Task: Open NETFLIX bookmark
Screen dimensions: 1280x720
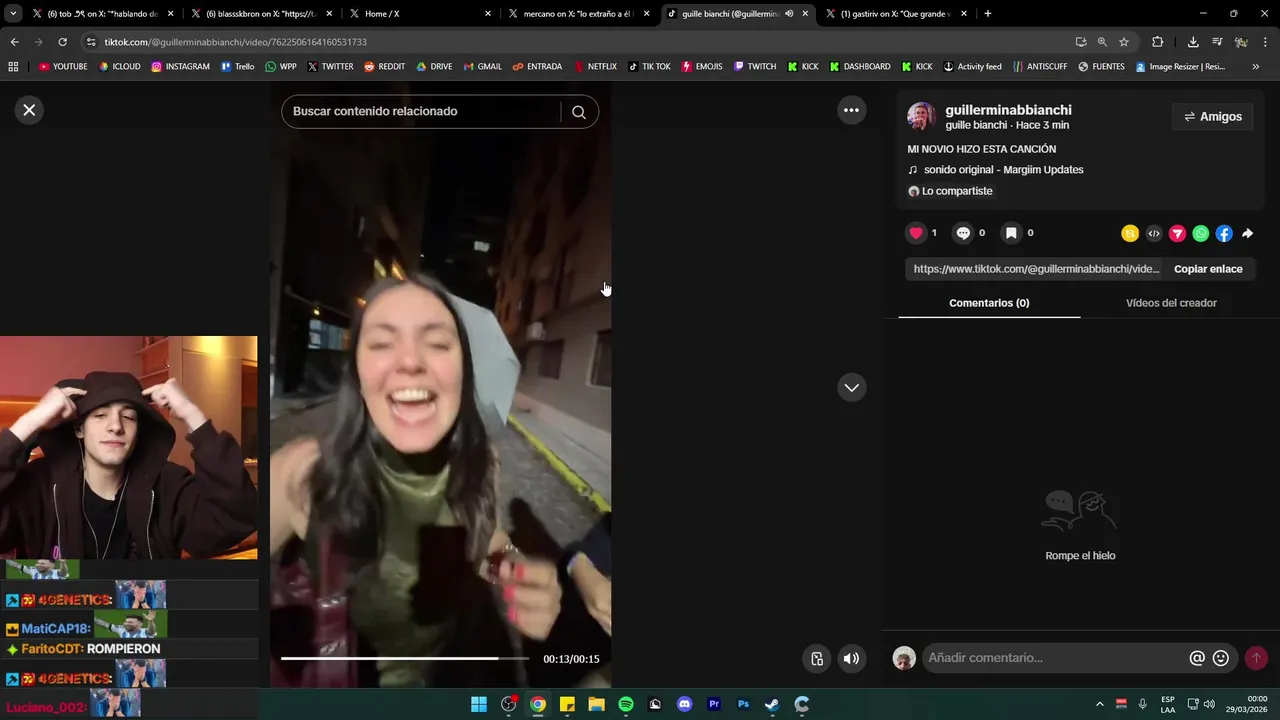Action: point(595,67)
